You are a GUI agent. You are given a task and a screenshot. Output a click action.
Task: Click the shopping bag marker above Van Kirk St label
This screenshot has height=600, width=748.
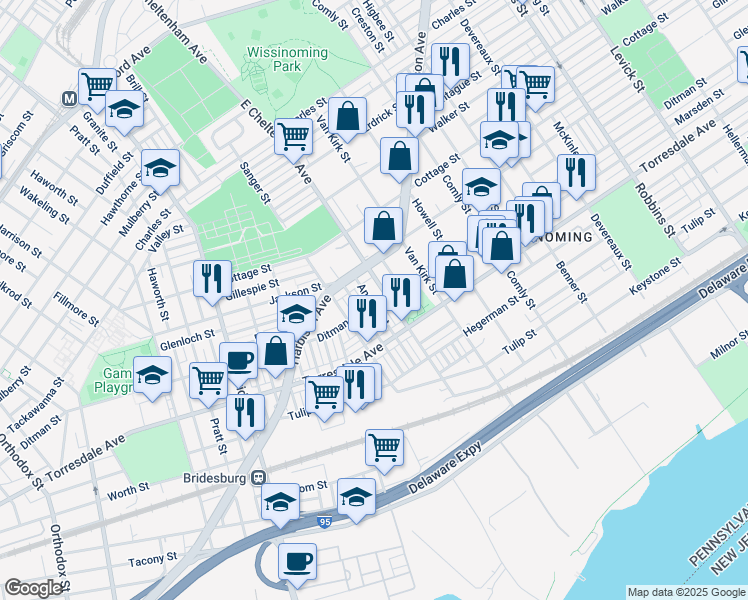[x=348, y=117]
